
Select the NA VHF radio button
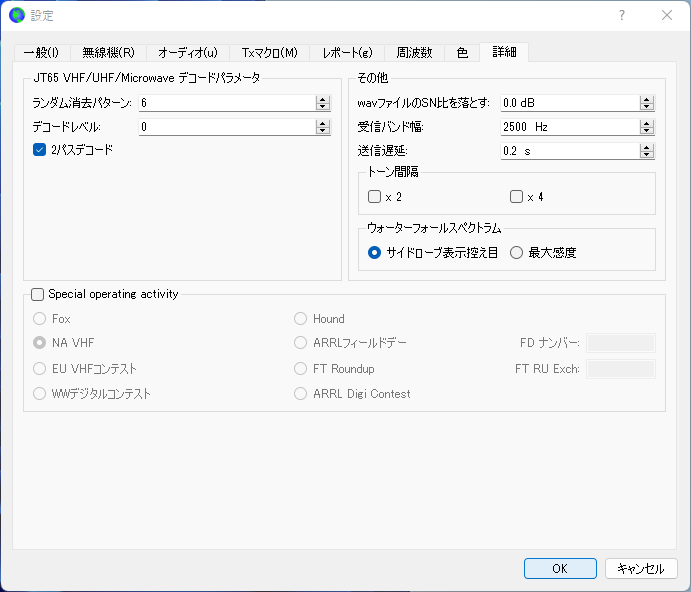40,343
